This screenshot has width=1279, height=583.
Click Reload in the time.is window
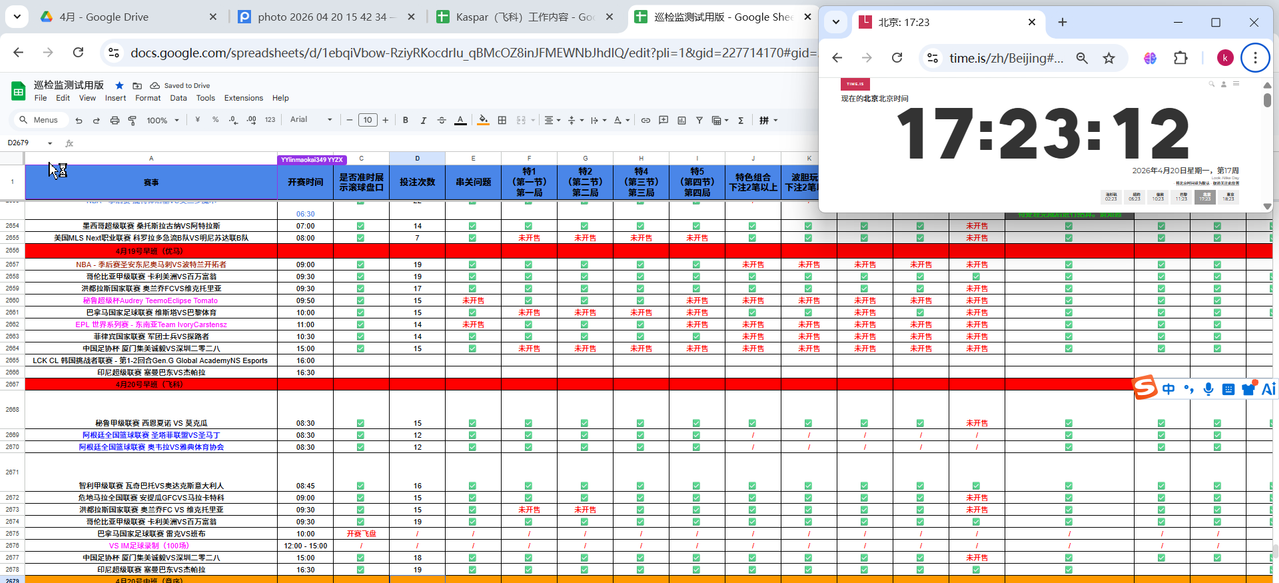(897, 58)
